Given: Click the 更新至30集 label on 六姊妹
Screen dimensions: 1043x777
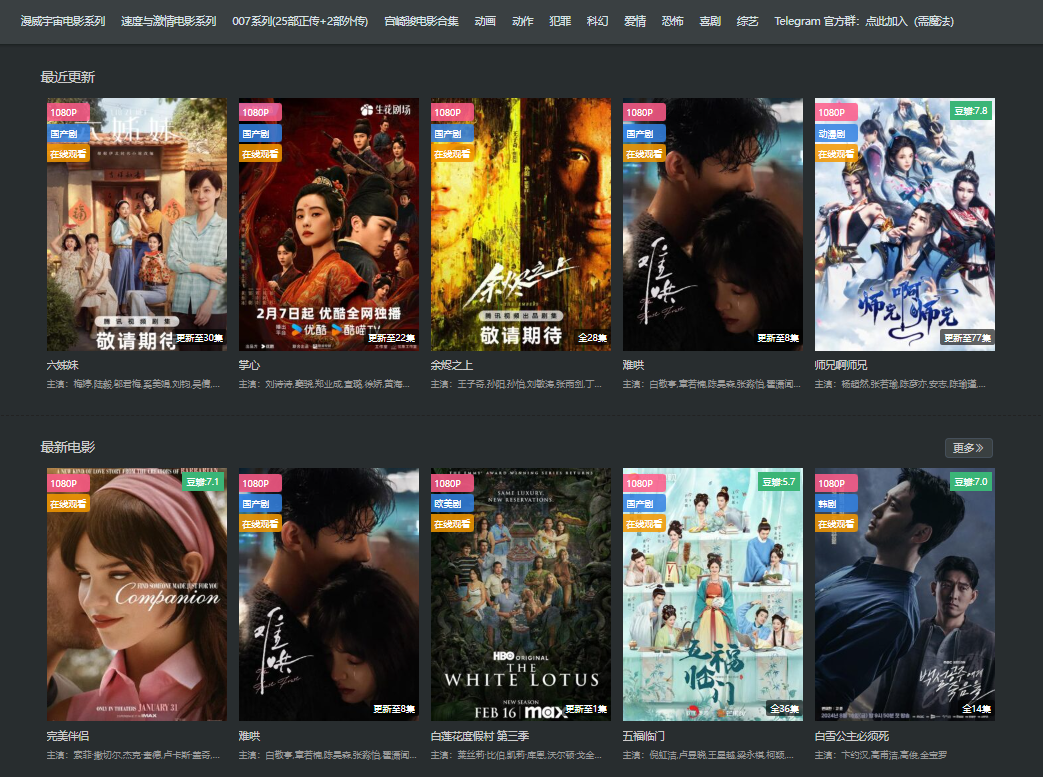Looking at the screenshot, I should (200, 338).
